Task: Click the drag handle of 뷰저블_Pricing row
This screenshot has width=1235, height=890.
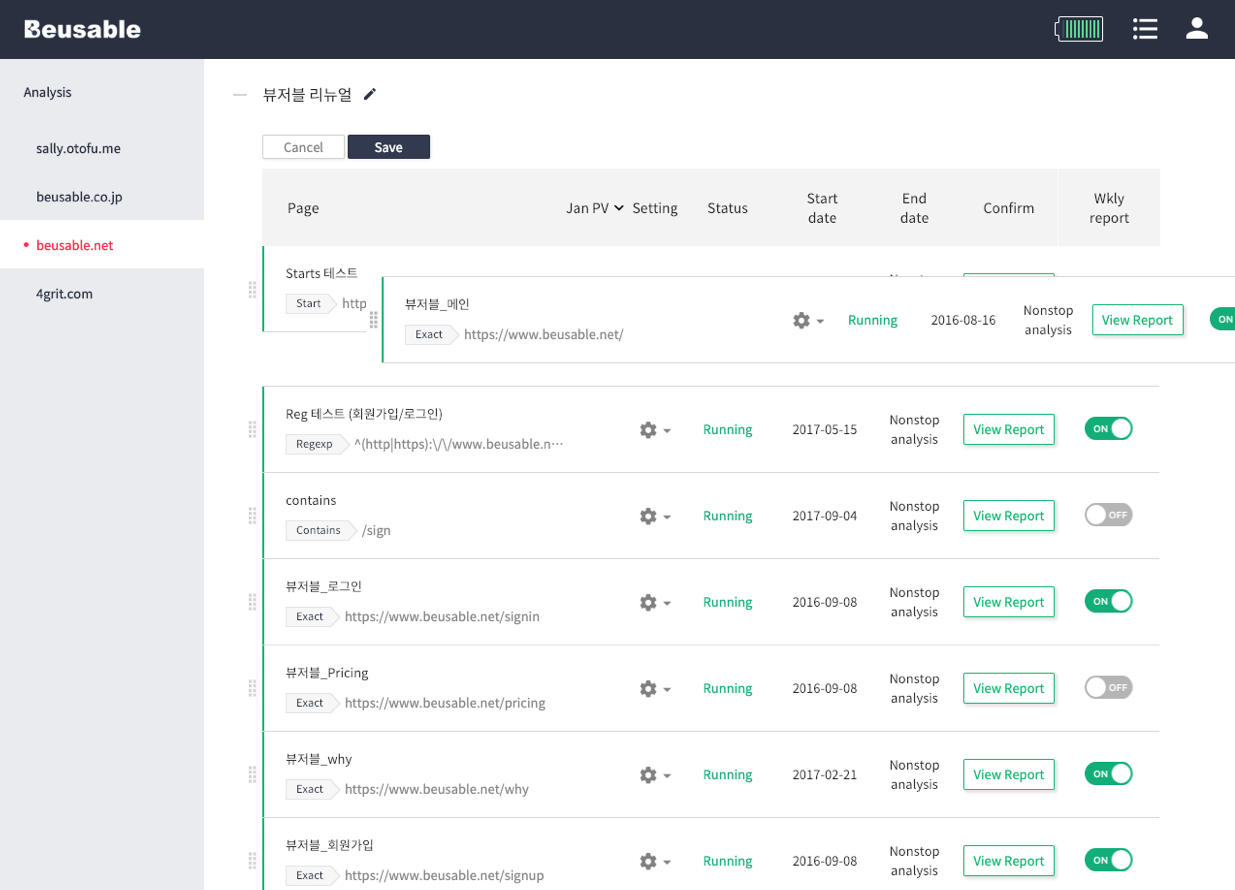Action: (252, 688)
